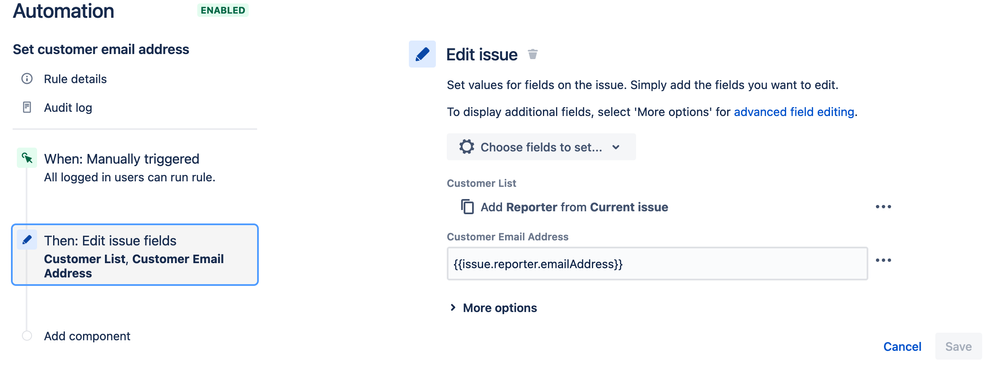Screen dimensions: 999x377
Task: Click the Audit log document icon
Action: coord(27,108)
